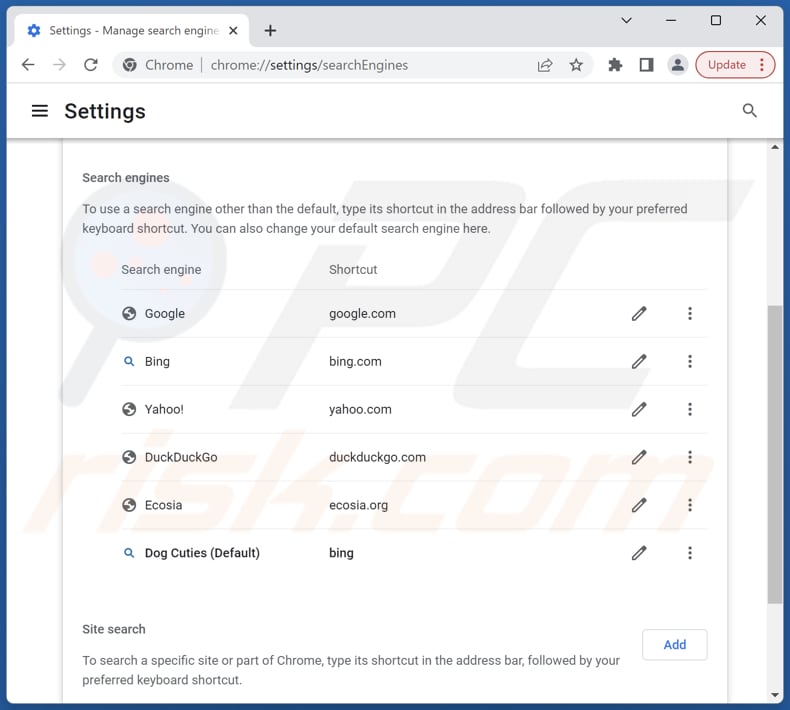790x710 pixels.
Task: Open the Extensions puzzle icon
Action: [615, 64]
